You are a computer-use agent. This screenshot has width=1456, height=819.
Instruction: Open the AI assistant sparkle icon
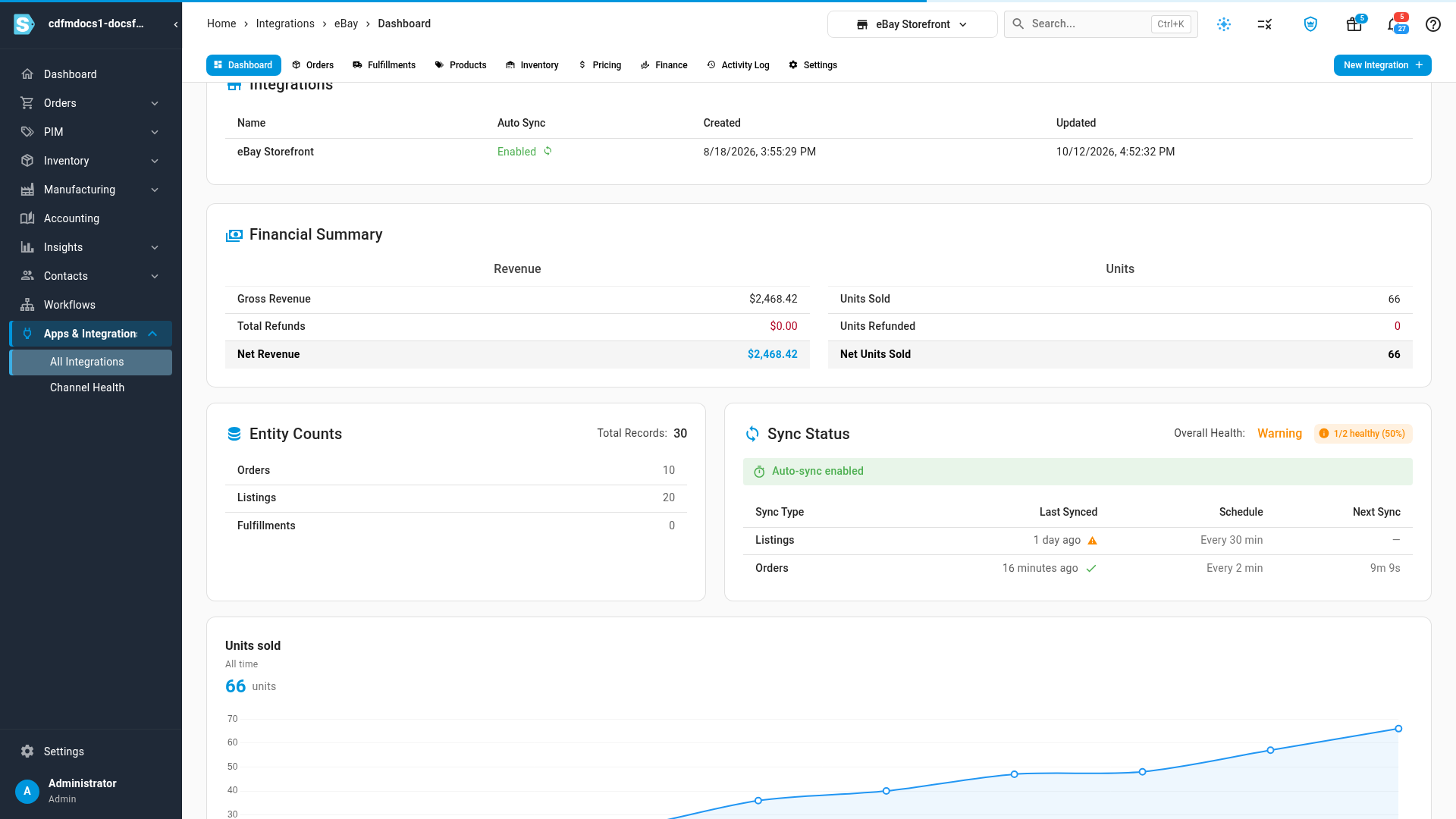1224,24
